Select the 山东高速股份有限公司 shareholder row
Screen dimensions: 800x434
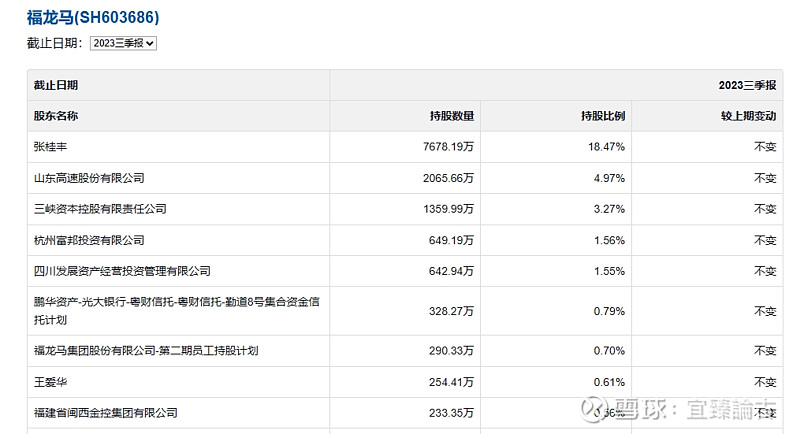coord(89,178)
